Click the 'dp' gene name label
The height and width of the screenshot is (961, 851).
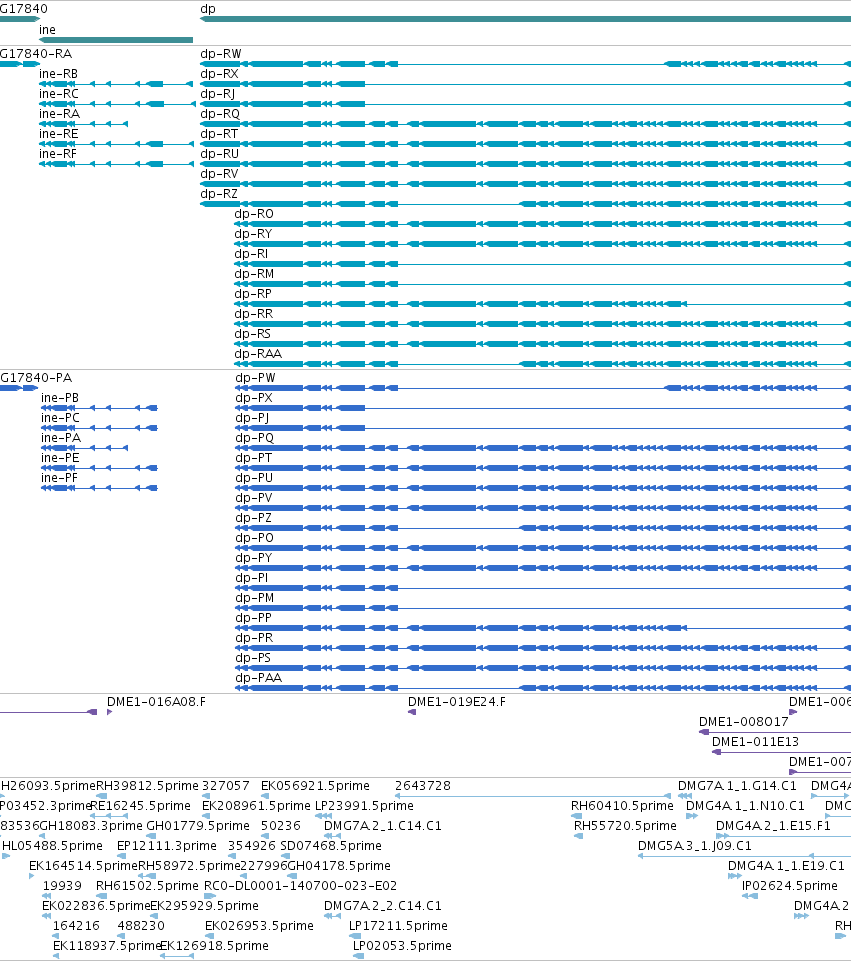[x=208, y=9]
